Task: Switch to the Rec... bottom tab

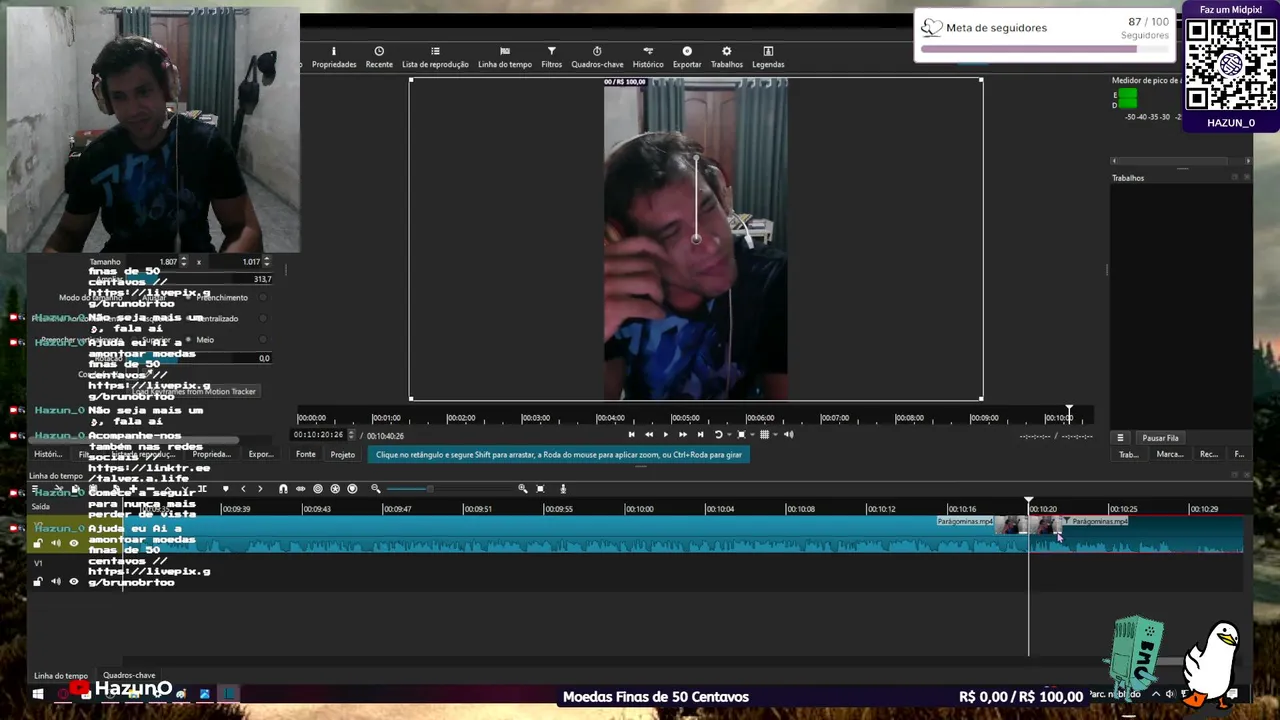Action: coord(1209,455)
